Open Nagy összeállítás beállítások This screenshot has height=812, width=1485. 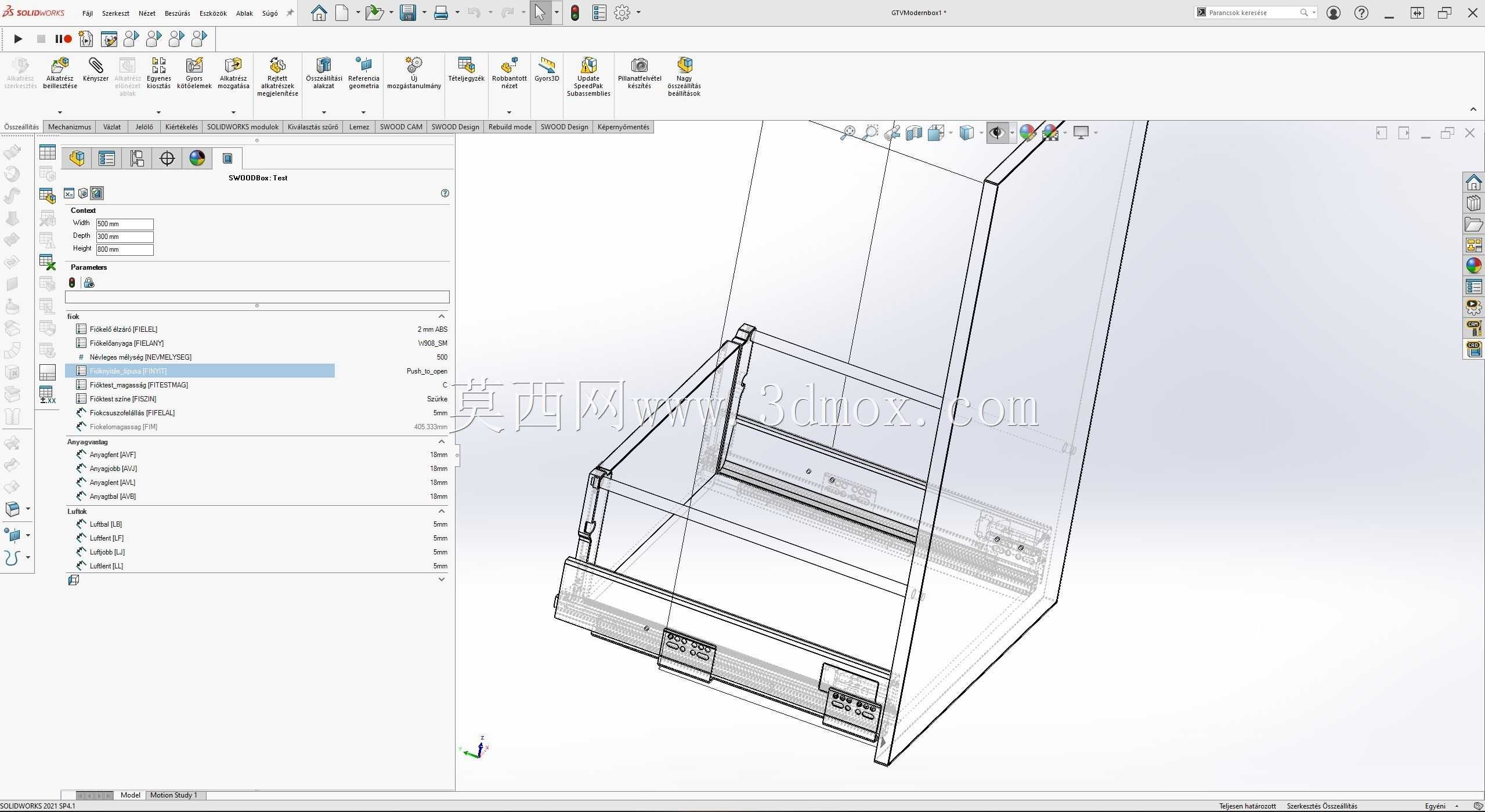point(684,77)
